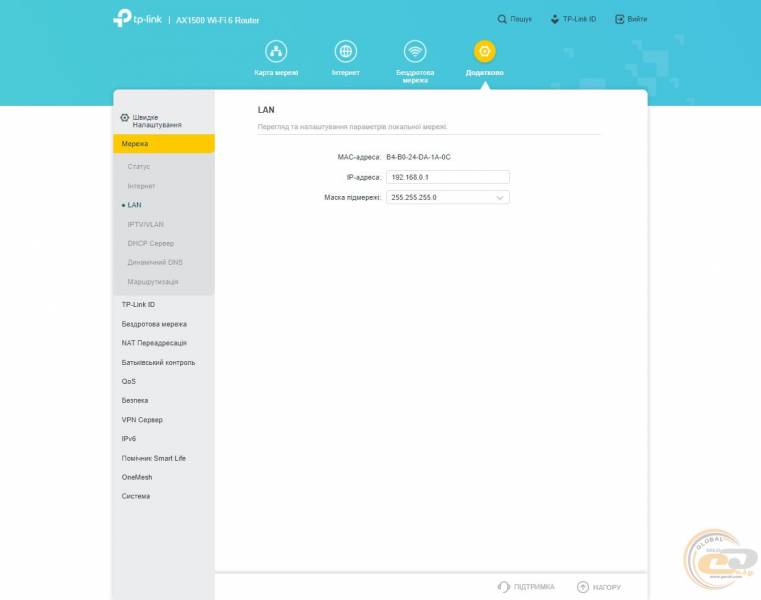Expand Безпека sidebar section

[135, 400]
